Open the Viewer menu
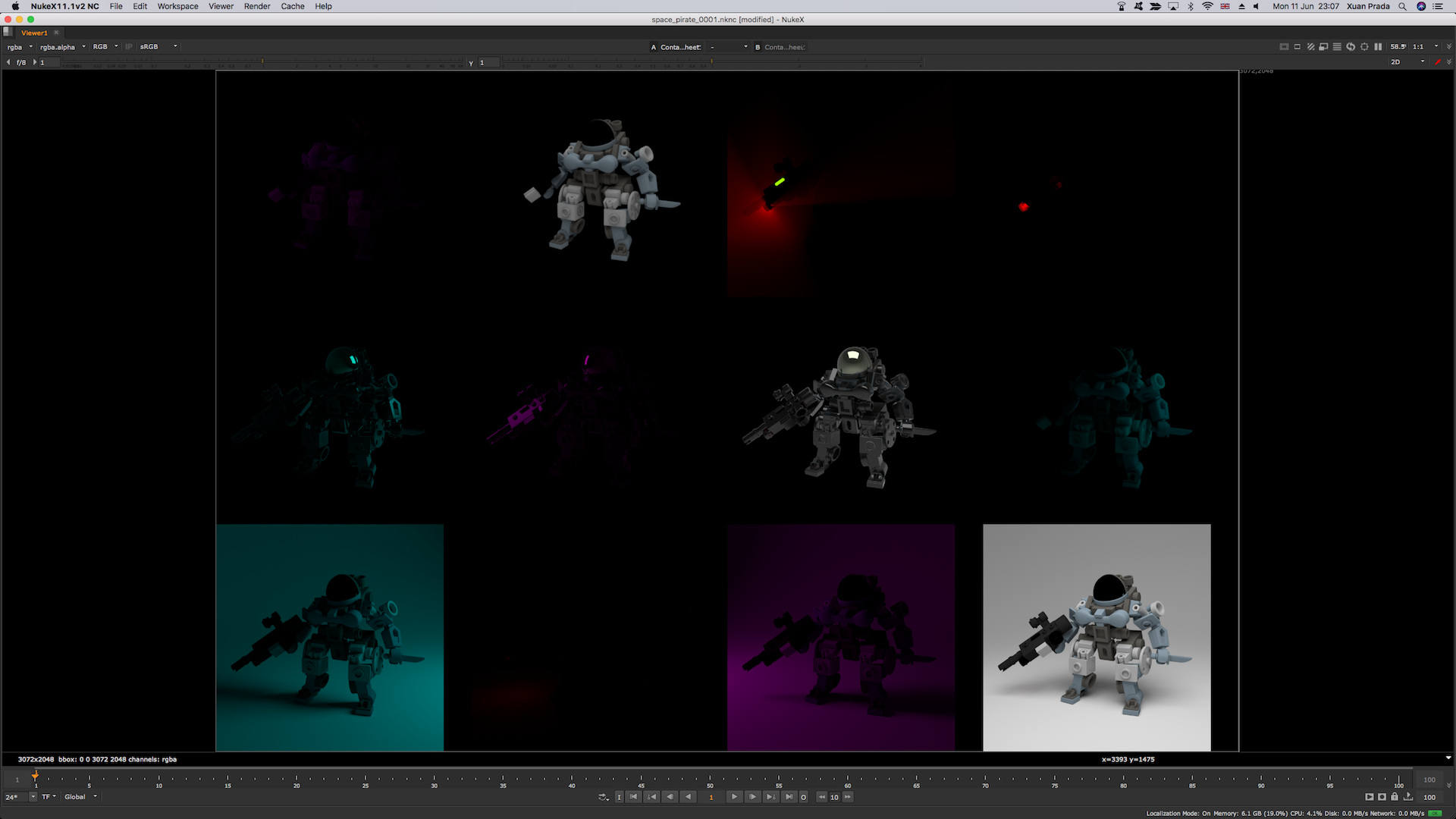The width and height of the screenshot is (1456, 819). (x=221, y=6)
